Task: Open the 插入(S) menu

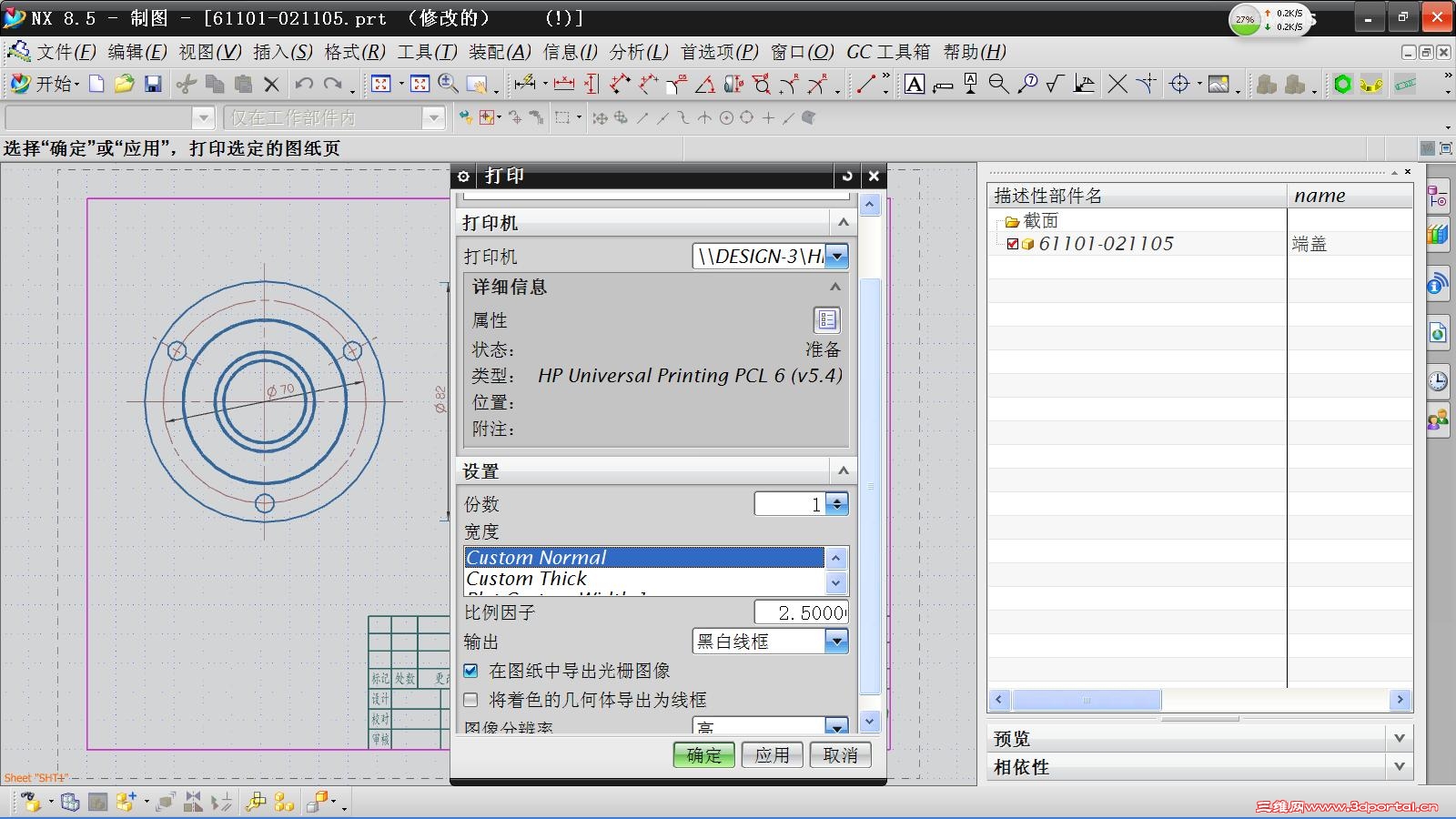Action: click(x=283, y=52)
